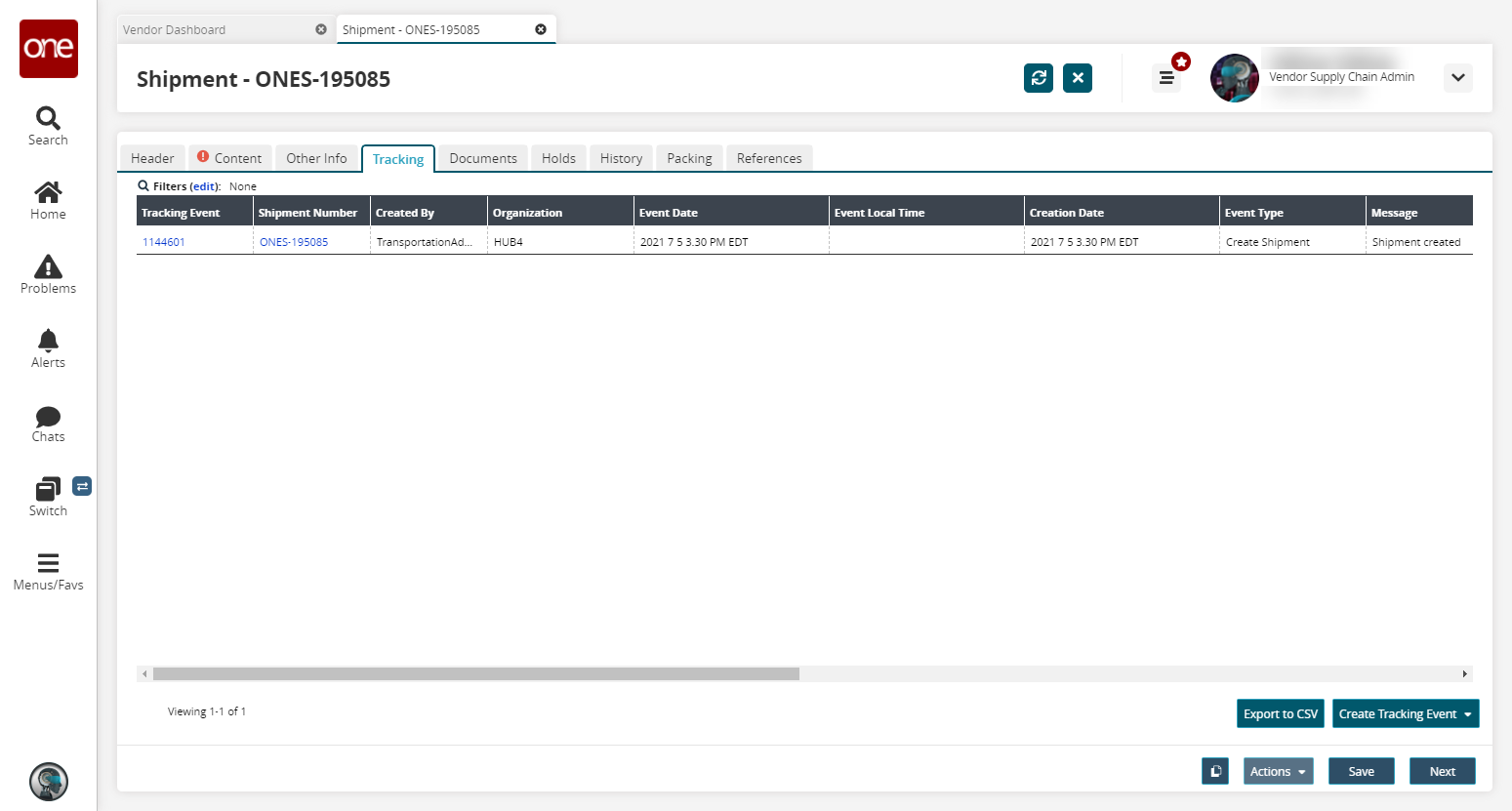Open the Create Tracking Event dropdown
1512x811 pixels.
1406,713
